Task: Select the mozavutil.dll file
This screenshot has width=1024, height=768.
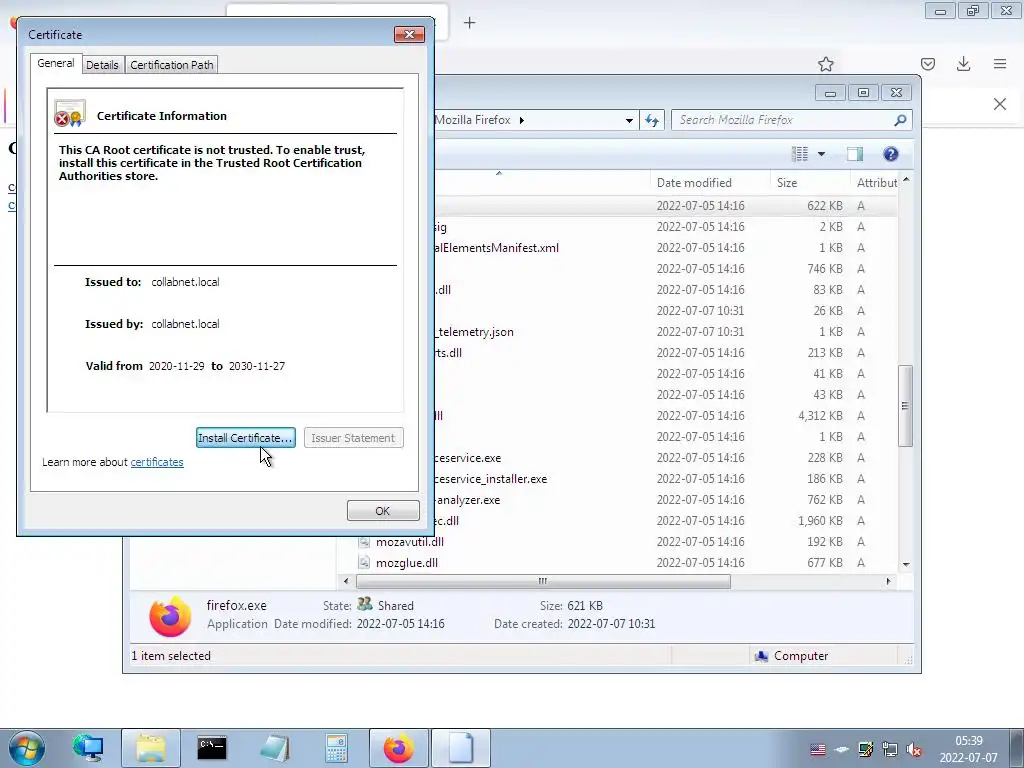Action: 410,542
